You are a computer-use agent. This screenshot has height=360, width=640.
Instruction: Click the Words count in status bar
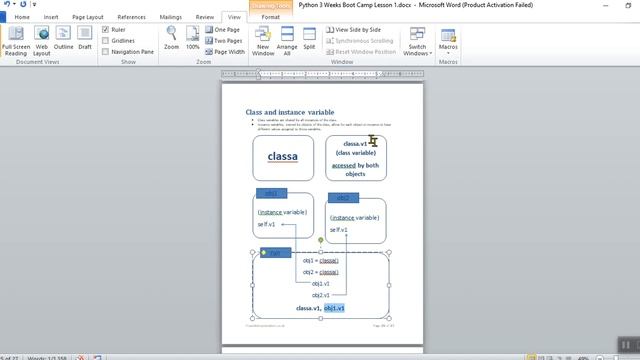47,358
